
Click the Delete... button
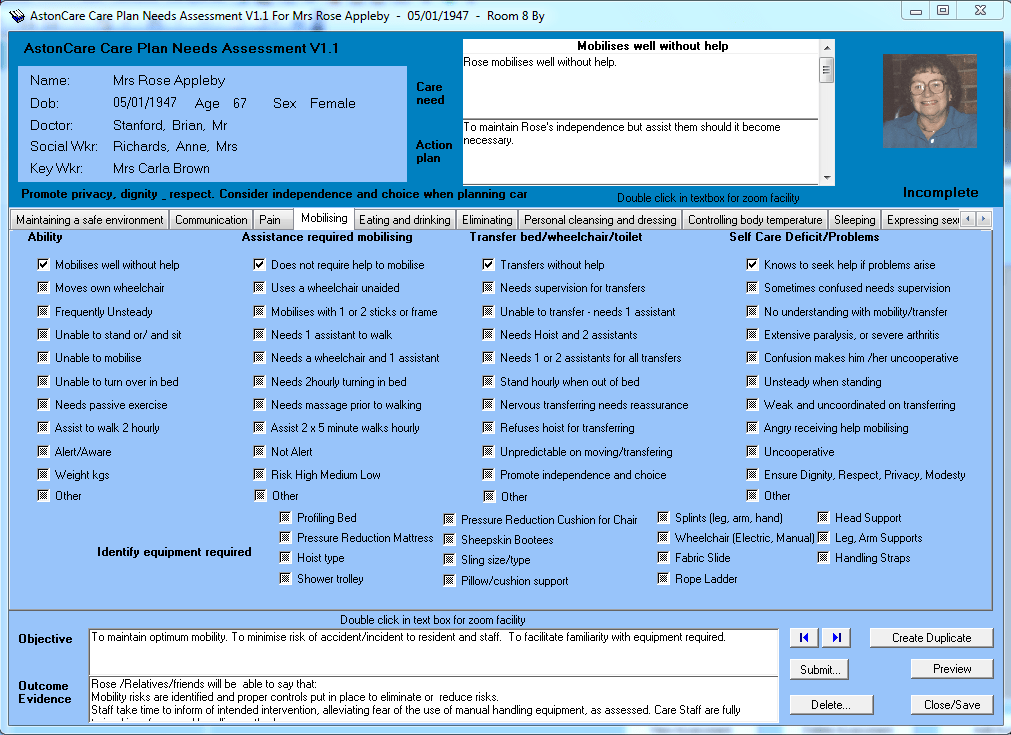point(831,705)
